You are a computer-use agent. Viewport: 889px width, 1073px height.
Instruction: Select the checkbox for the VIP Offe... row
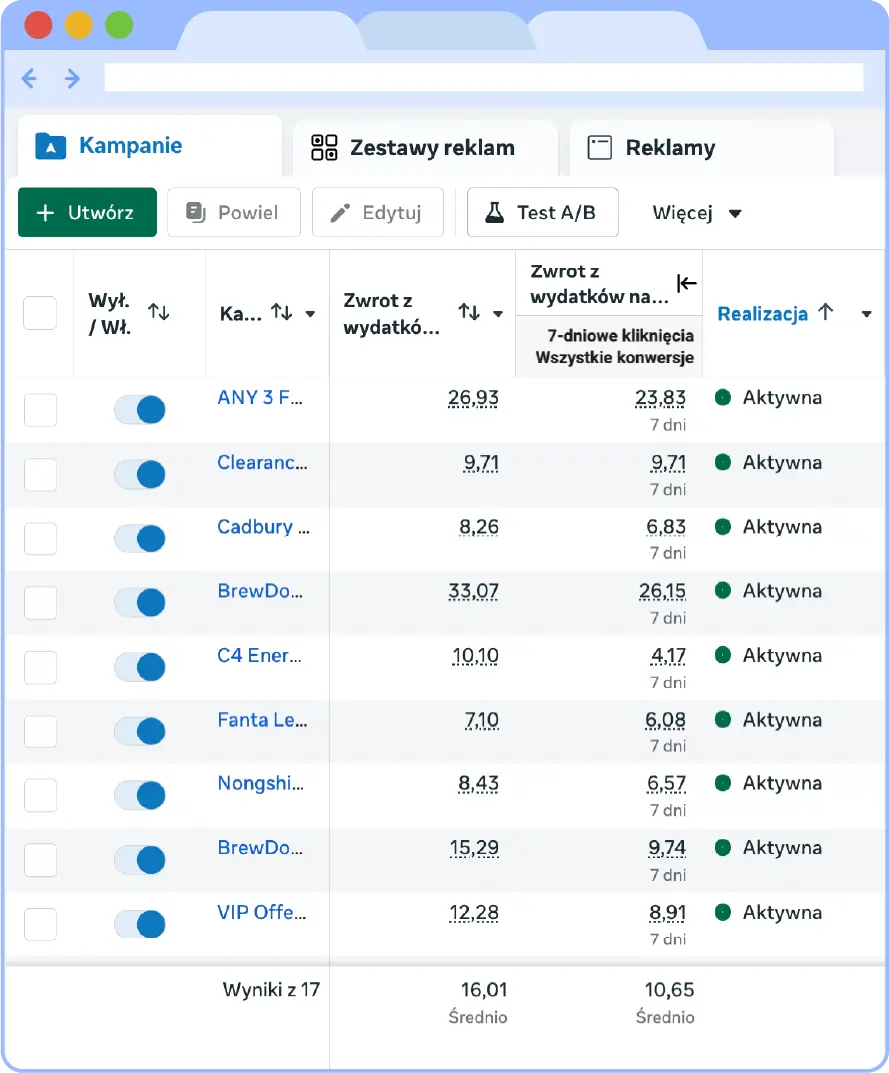(40, 924)
